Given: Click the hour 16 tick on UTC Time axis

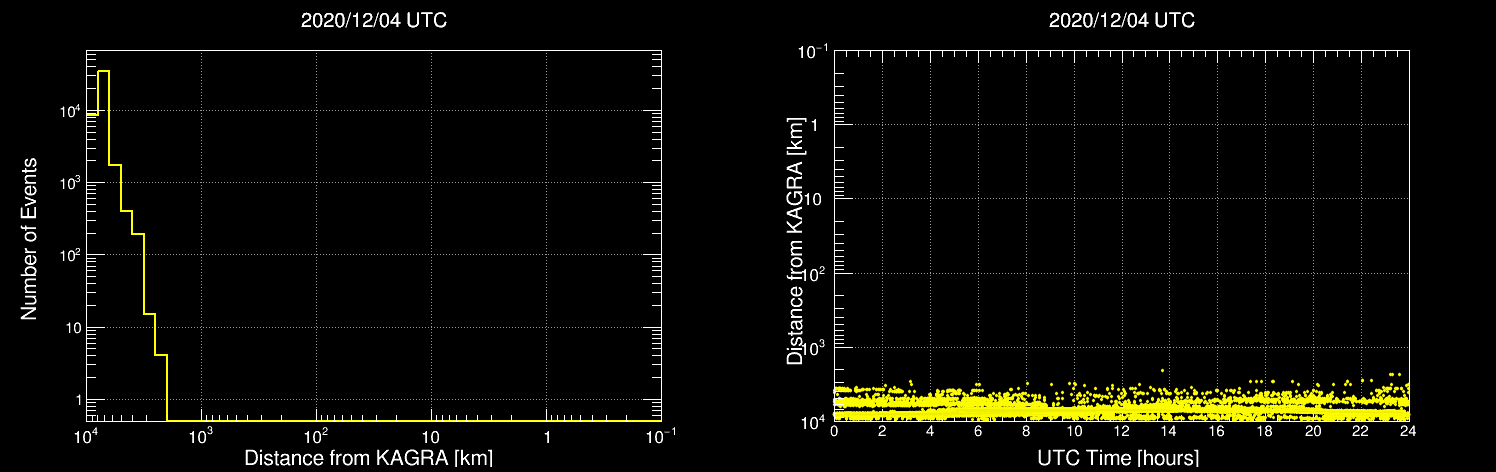Looking at the screenshot, I should point(1217,432).
